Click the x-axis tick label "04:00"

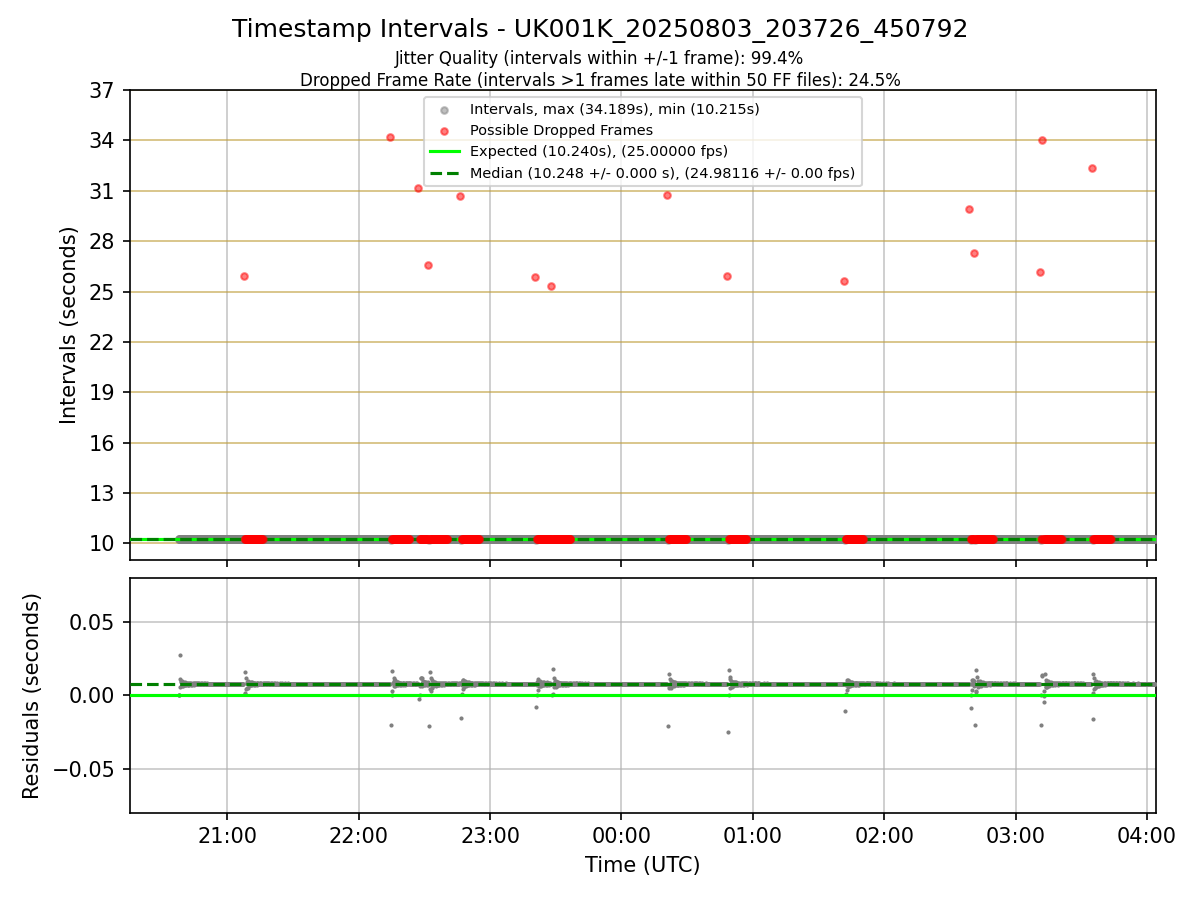click(x=1147, y=836)
